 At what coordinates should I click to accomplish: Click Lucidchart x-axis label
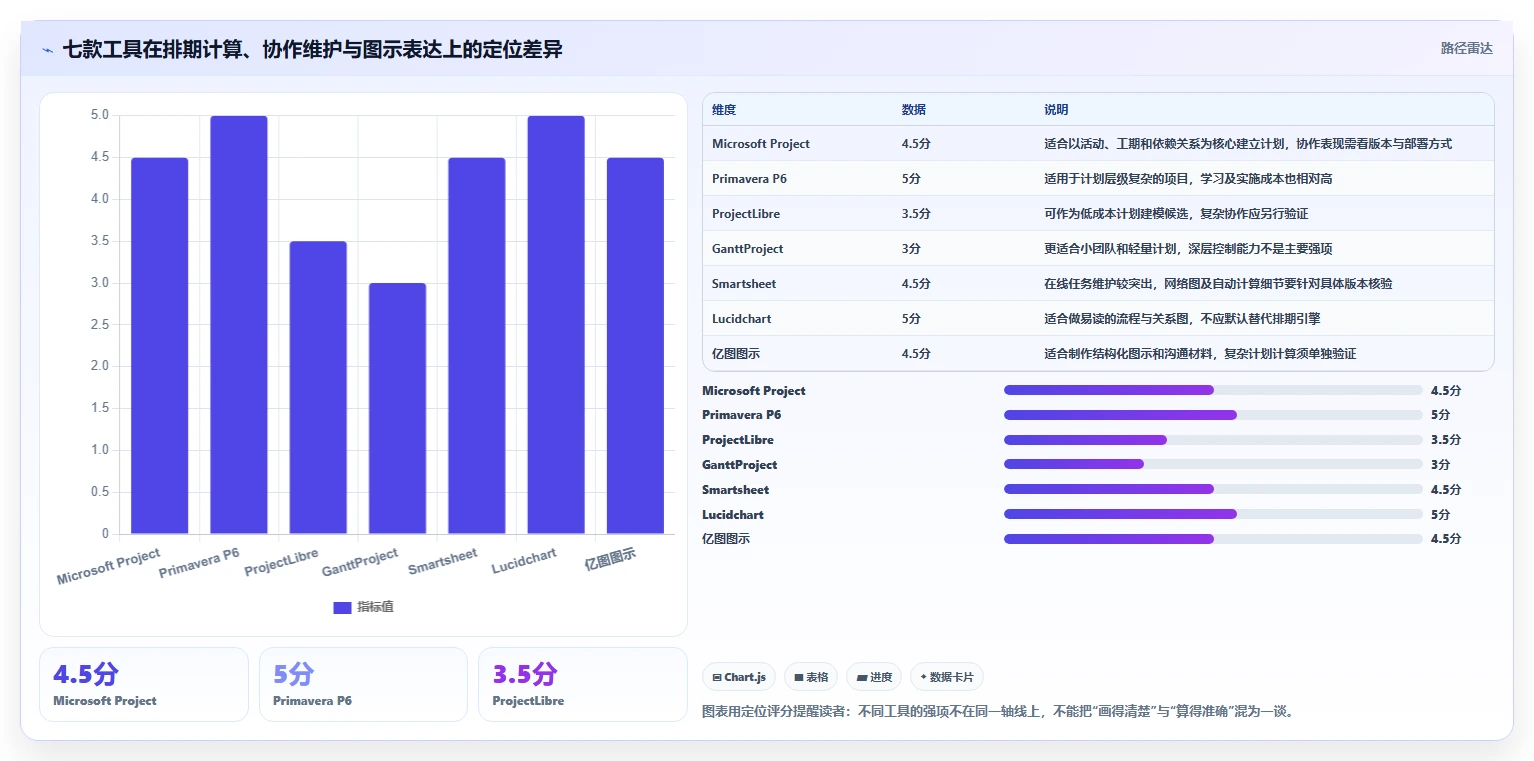pos(525,562)
